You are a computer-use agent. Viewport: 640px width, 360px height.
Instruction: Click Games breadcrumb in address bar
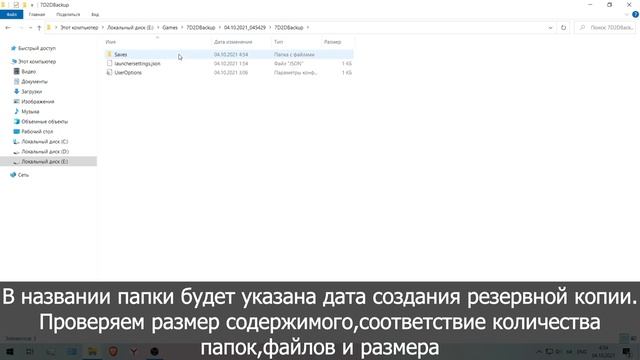170,28
